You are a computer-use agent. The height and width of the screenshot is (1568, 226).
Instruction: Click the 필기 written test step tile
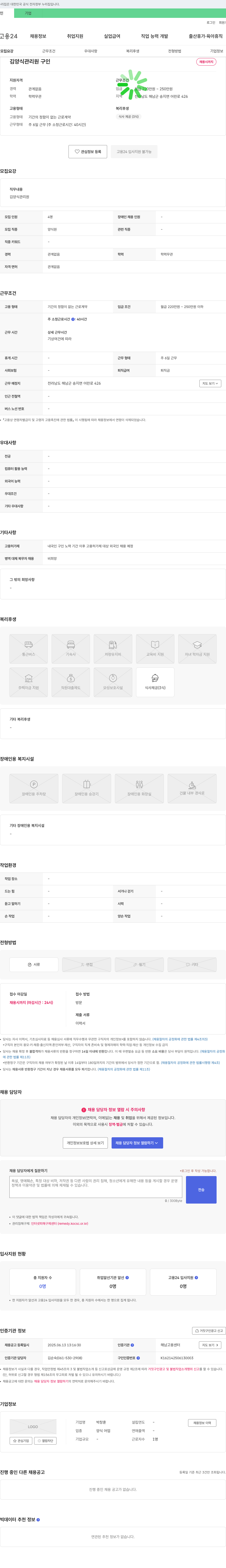click(140, 964)
